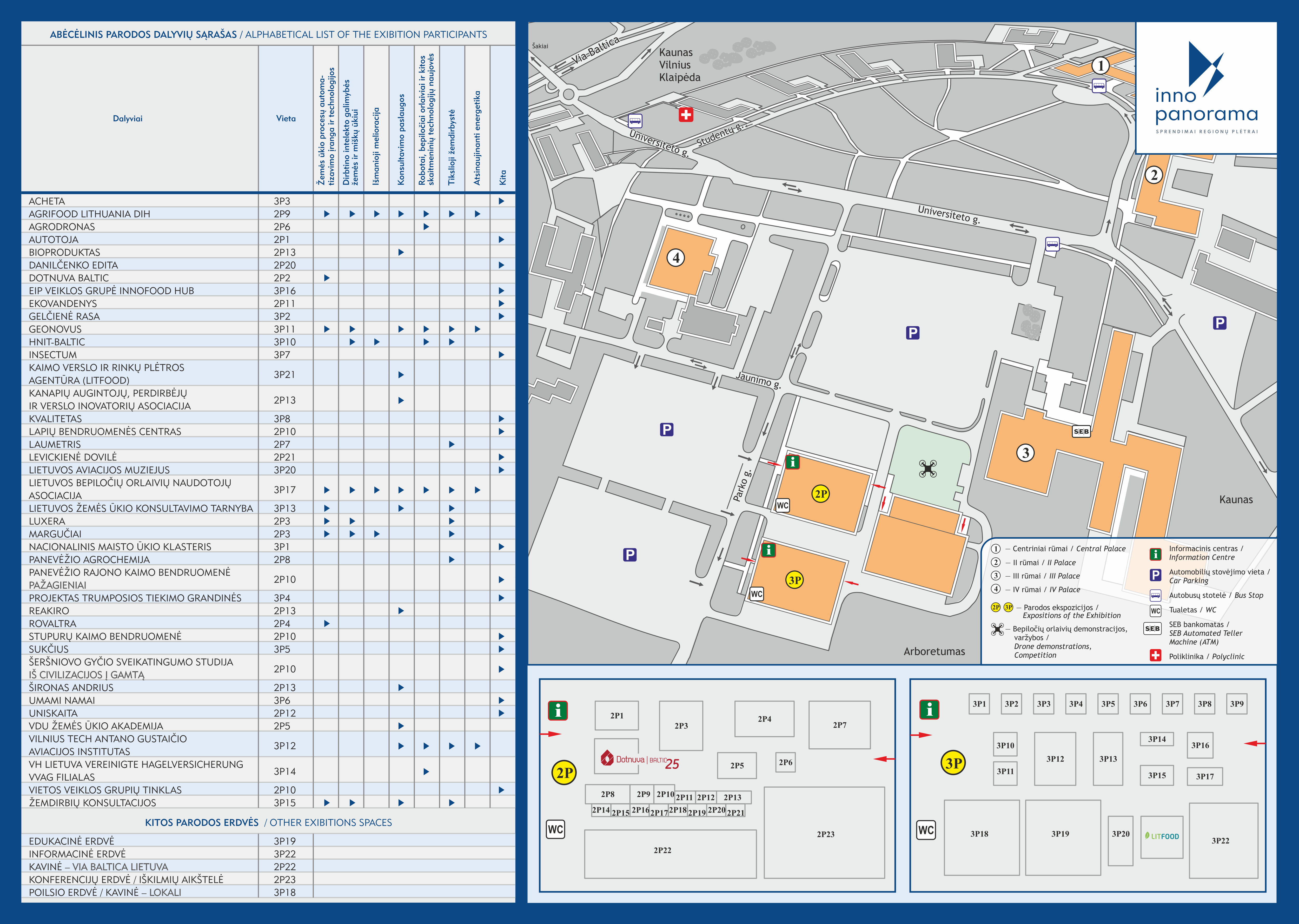Image resolution: width=1299 pixels, height=924 pixels.
Task: Click the 'AGRIFOOD LITHUANIA DIH' participant name
Action: [89, 214]
